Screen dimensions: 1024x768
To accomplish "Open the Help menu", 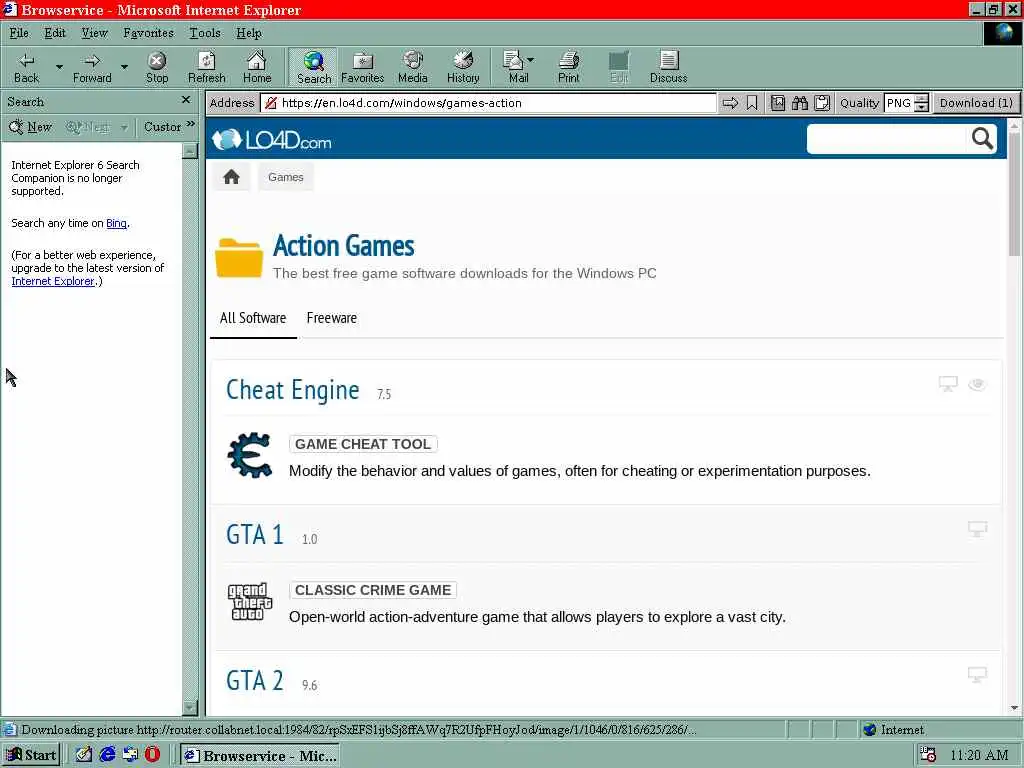I will tap(249, 33).
